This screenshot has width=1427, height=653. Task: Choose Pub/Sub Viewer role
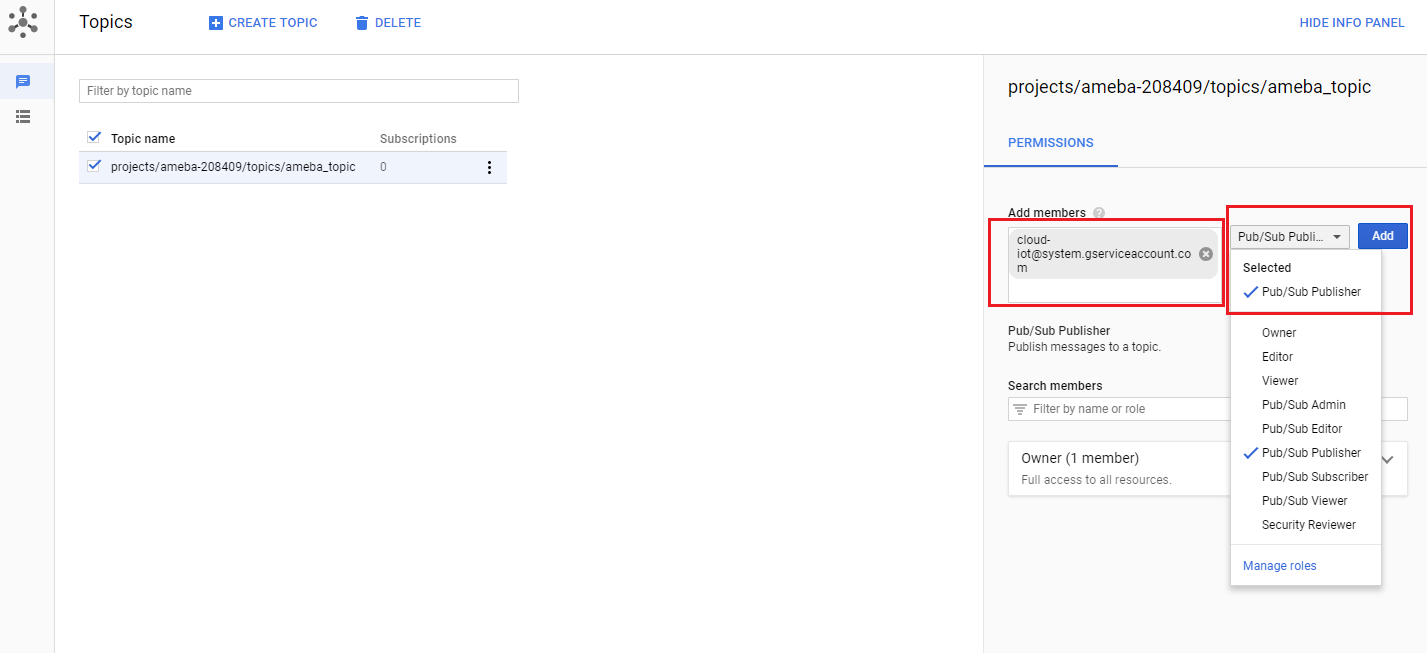point(1306,501)
